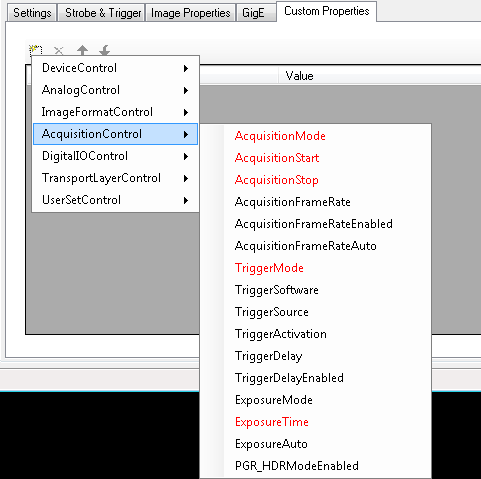Click the move up arrow icon

pos(82,50)
